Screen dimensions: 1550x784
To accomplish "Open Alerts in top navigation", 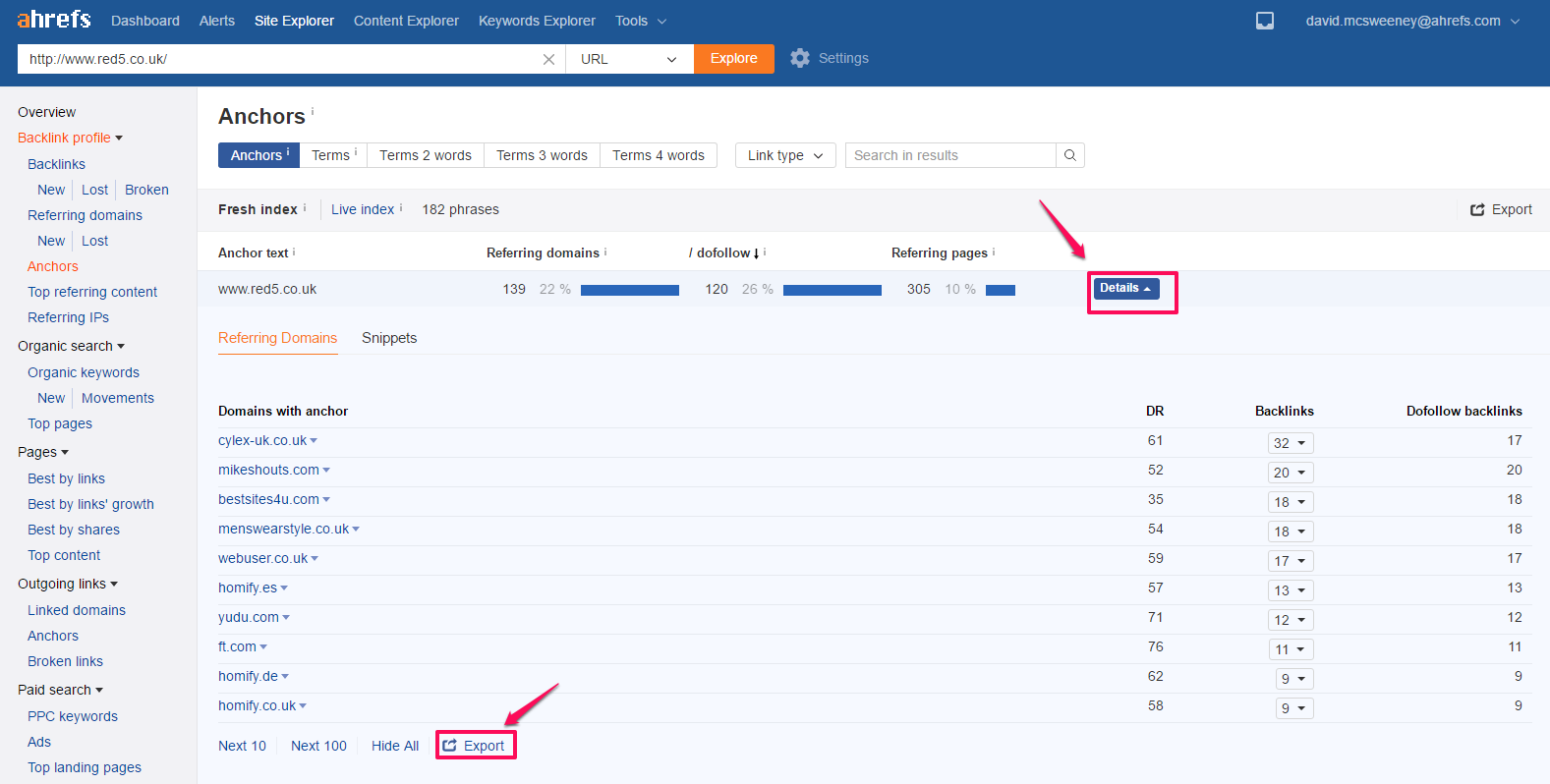I will pyautogui.click(x=217, y=21).
